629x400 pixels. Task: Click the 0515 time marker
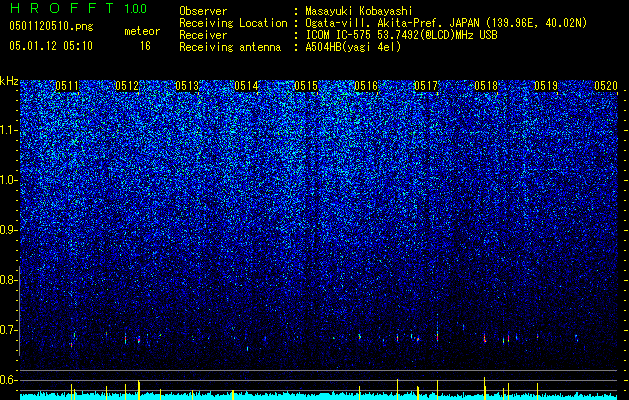(x=306, y=86)
